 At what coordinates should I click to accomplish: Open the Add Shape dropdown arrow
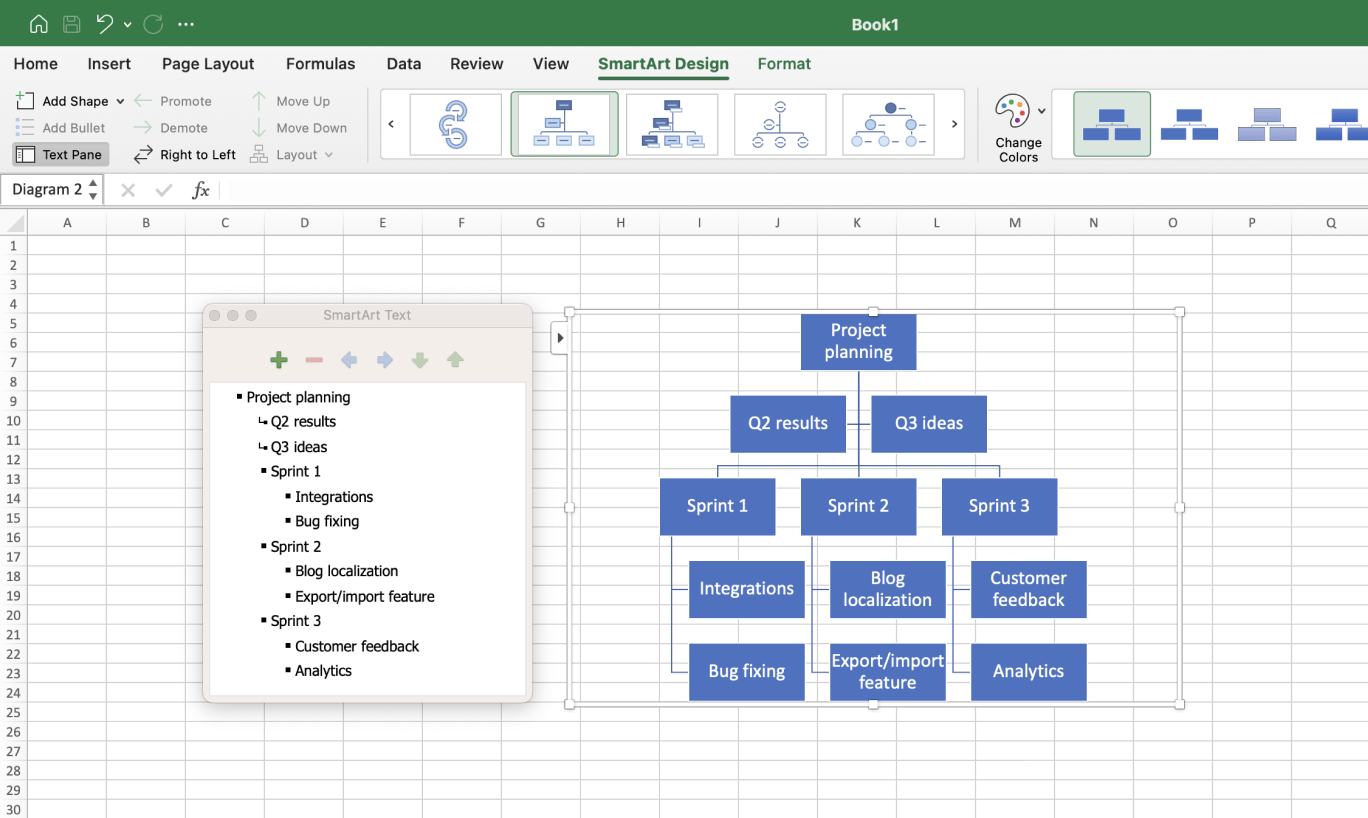tap(120, 101)
